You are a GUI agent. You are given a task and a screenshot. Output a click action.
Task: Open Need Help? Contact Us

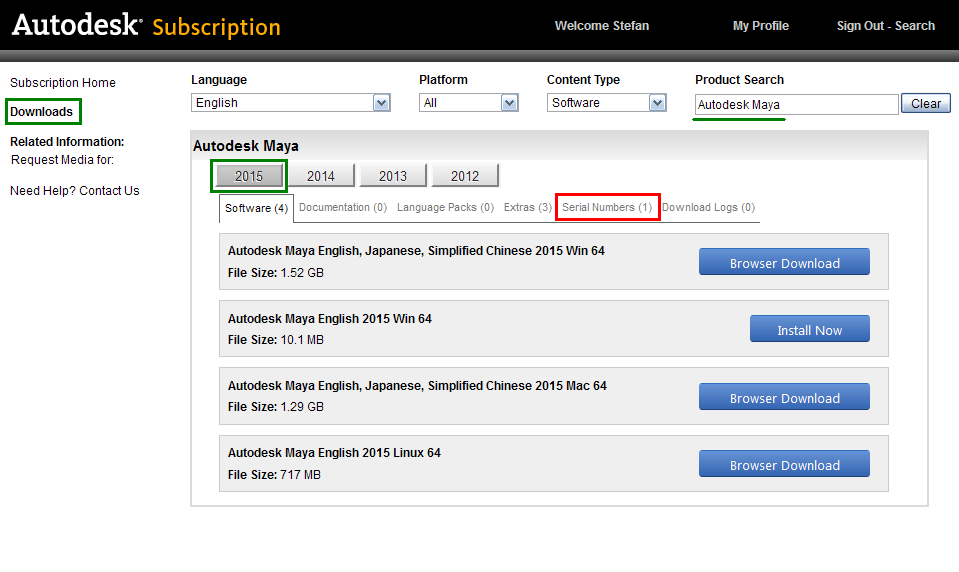tap(75, 191)
